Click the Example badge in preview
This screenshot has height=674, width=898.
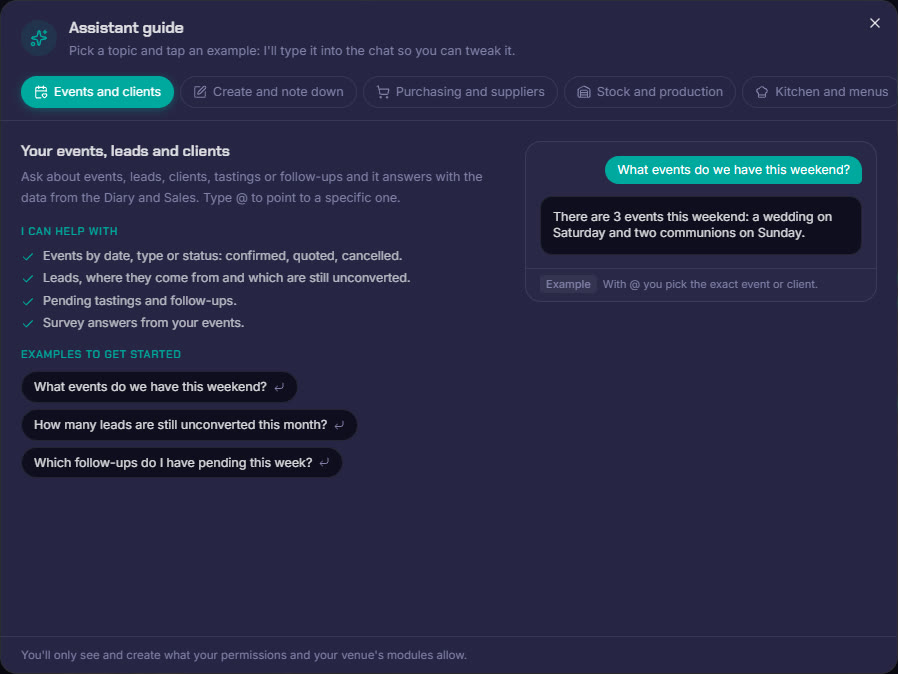pos(568,285)
